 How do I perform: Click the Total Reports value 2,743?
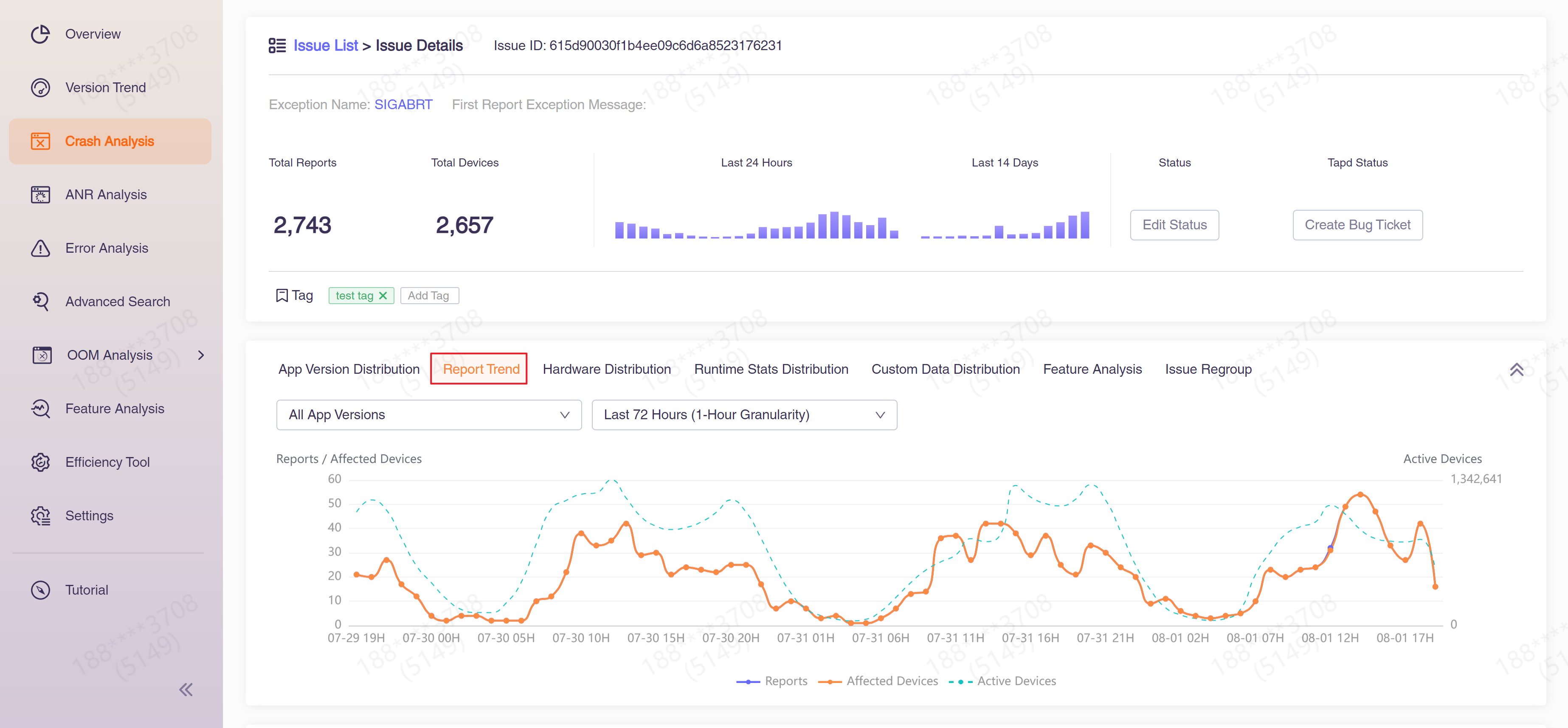point(302,225)
